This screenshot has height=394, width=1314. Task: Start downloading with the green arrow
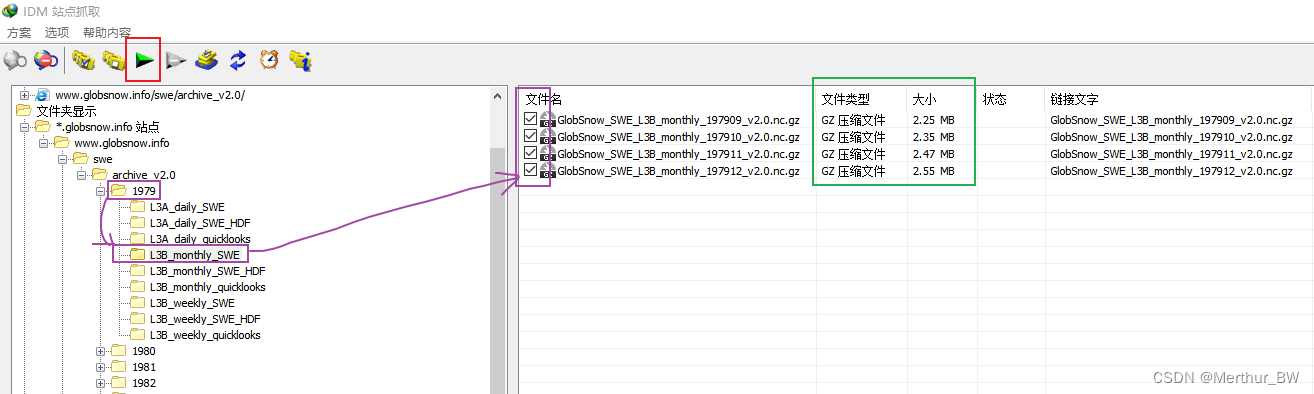coord(145,61)
